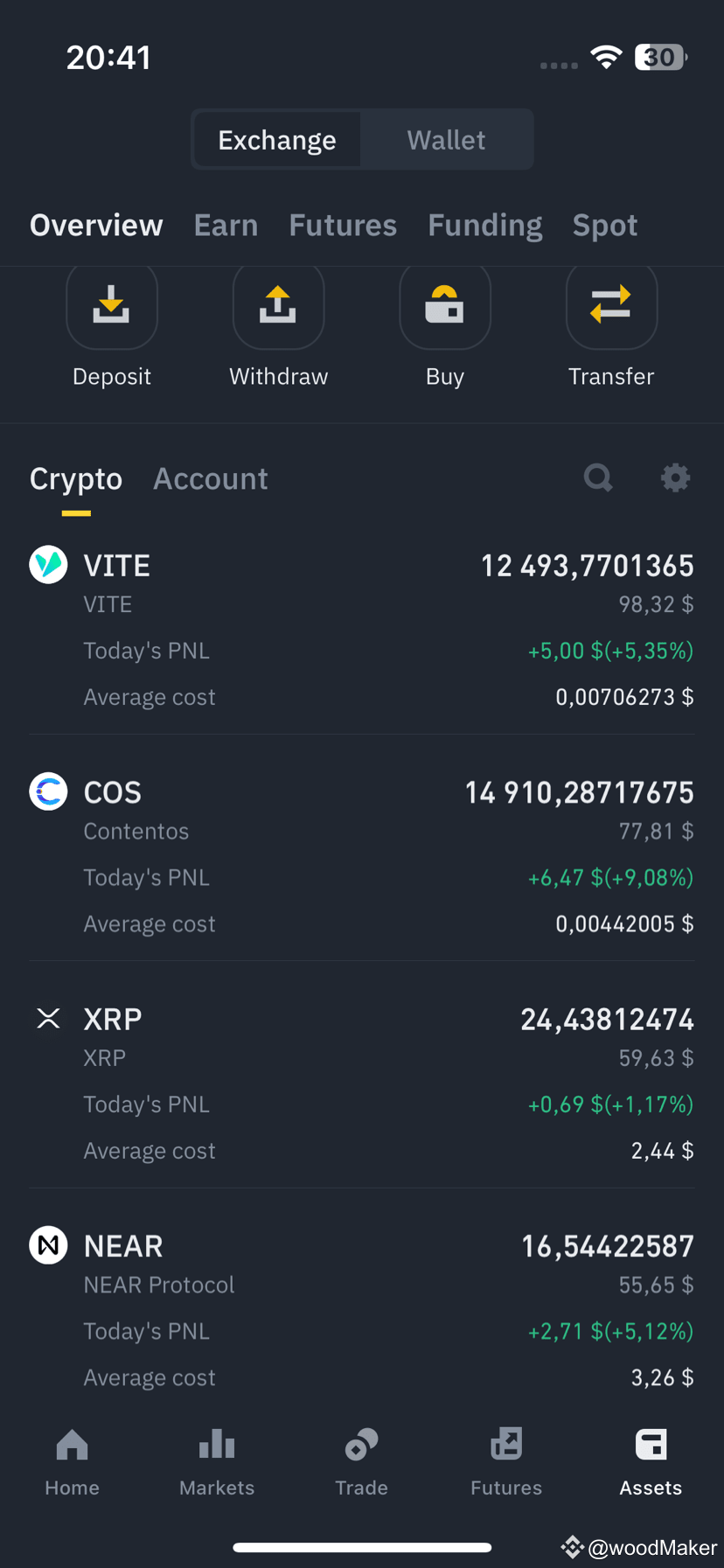Open the Funding tab
Image resolution: width=724 pixels, height=1568 pixels.
pyautogui.click(x=485, y=226)
